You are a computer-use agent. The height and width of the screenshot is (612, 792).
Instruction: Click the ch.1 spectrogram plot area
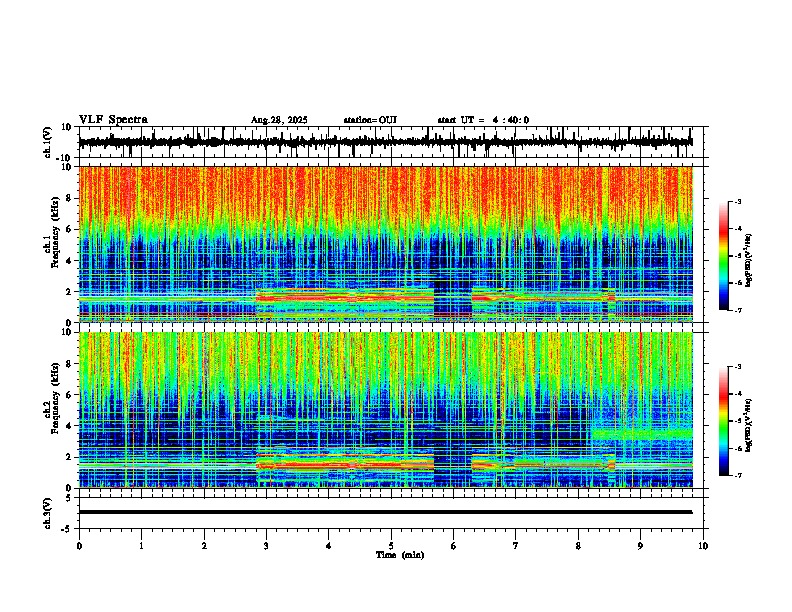click(385, 244)
